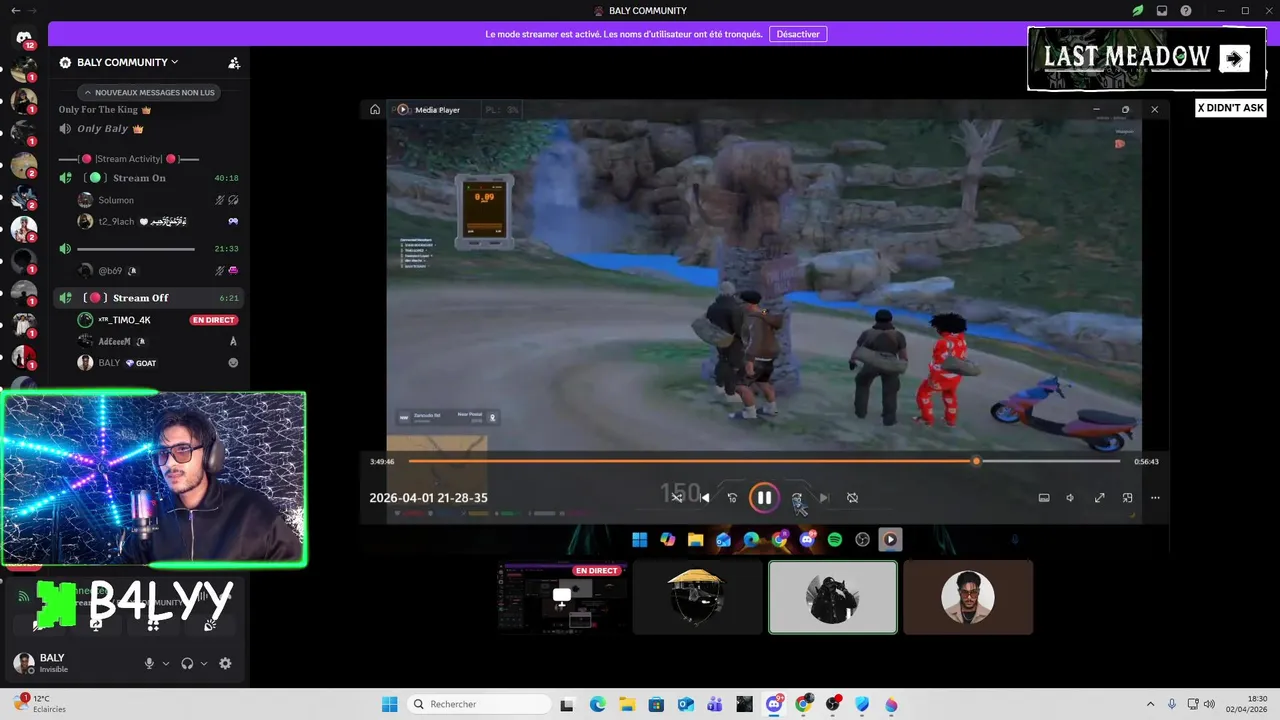
Task: Open headphone output options chevron
Action: click(204, 663)
